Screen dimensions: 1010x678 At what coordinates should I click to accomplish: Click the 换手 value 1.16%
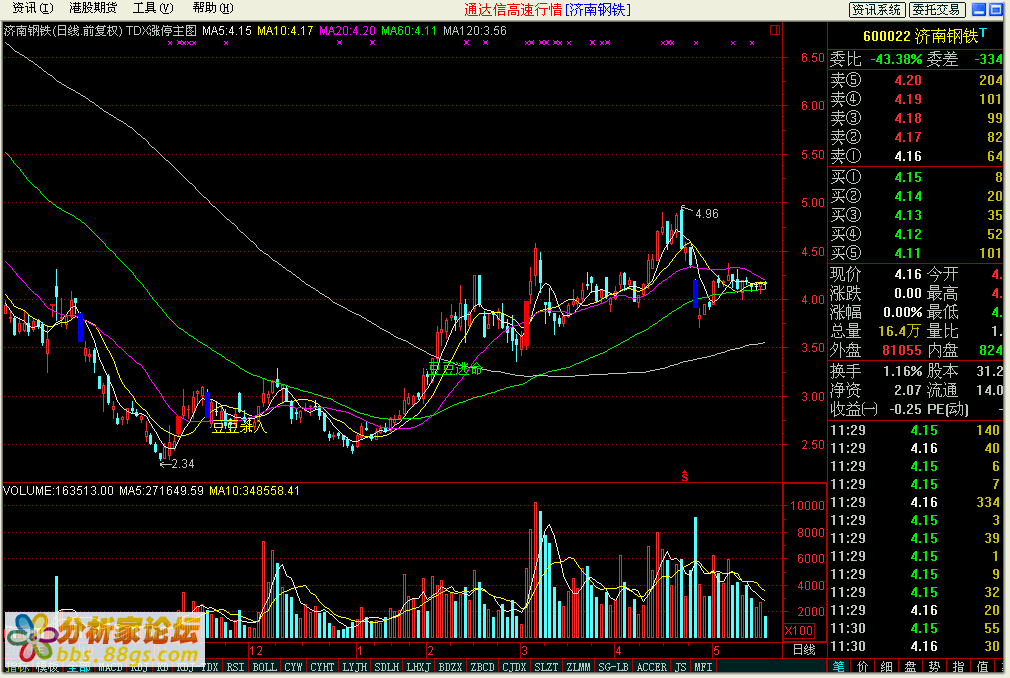click(902, 371)
